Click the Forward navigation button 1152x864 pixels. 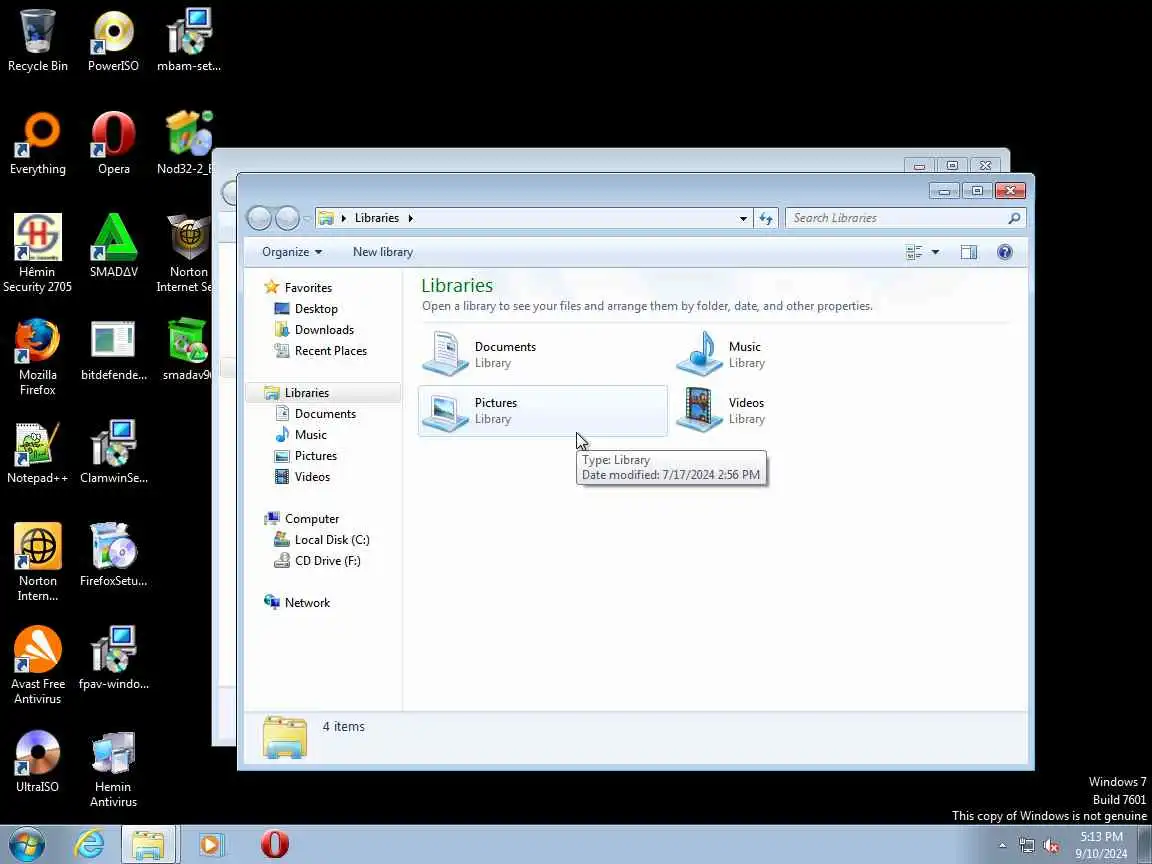tap(287, 218)
